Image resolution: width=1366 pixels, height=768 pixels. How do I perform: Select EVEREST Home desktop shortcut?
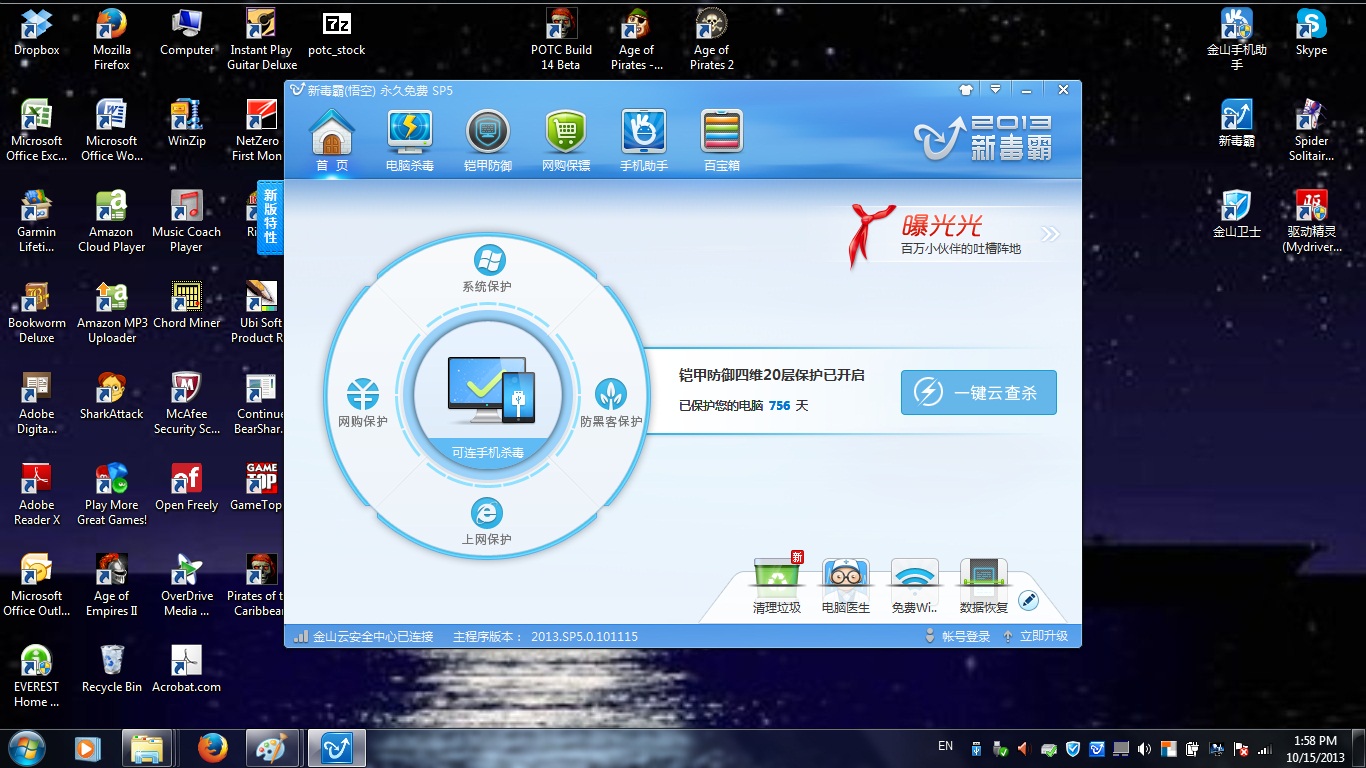[x=36, y=676]
